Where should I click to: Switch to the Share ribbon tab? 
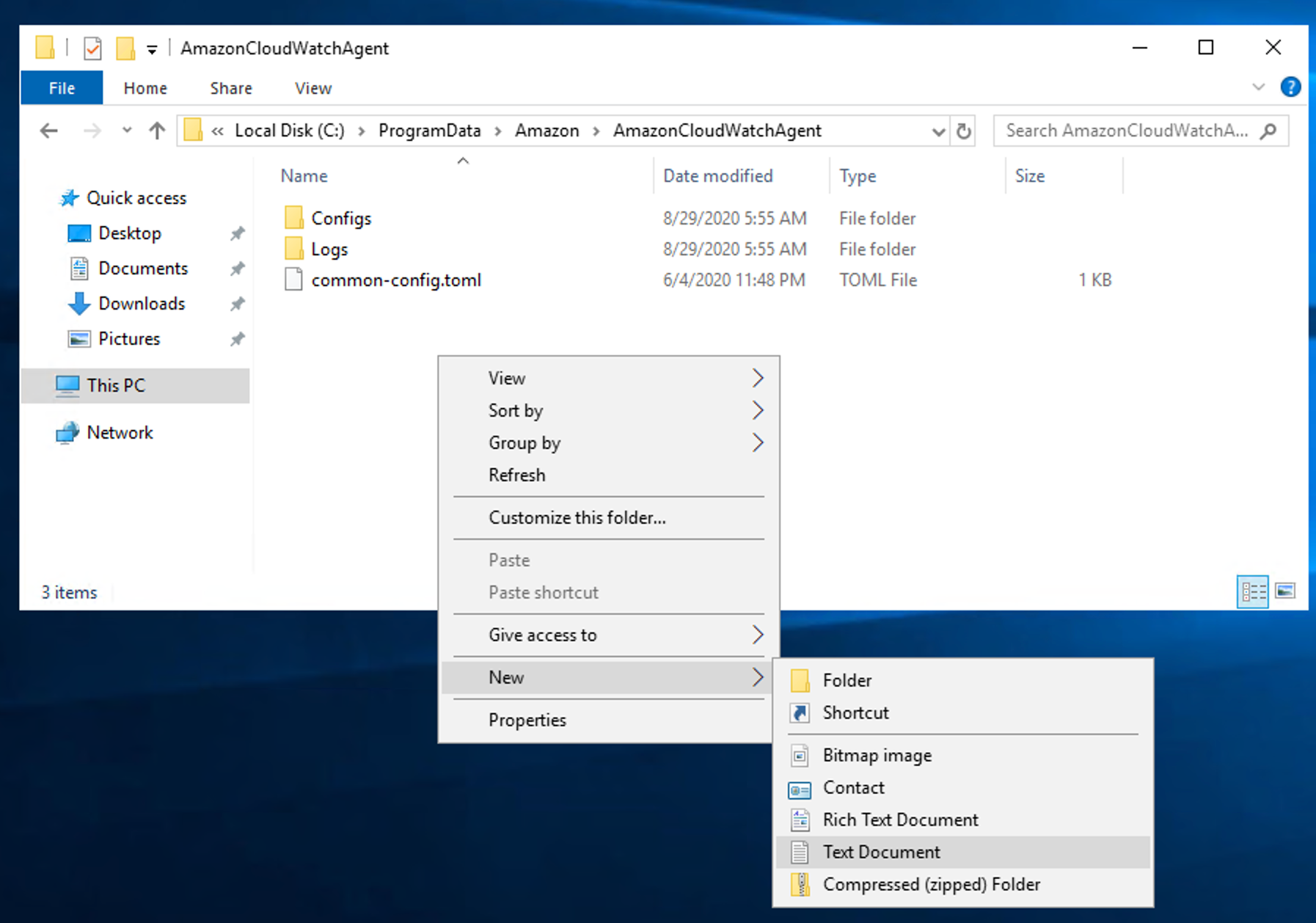click(x=231, y=88)
